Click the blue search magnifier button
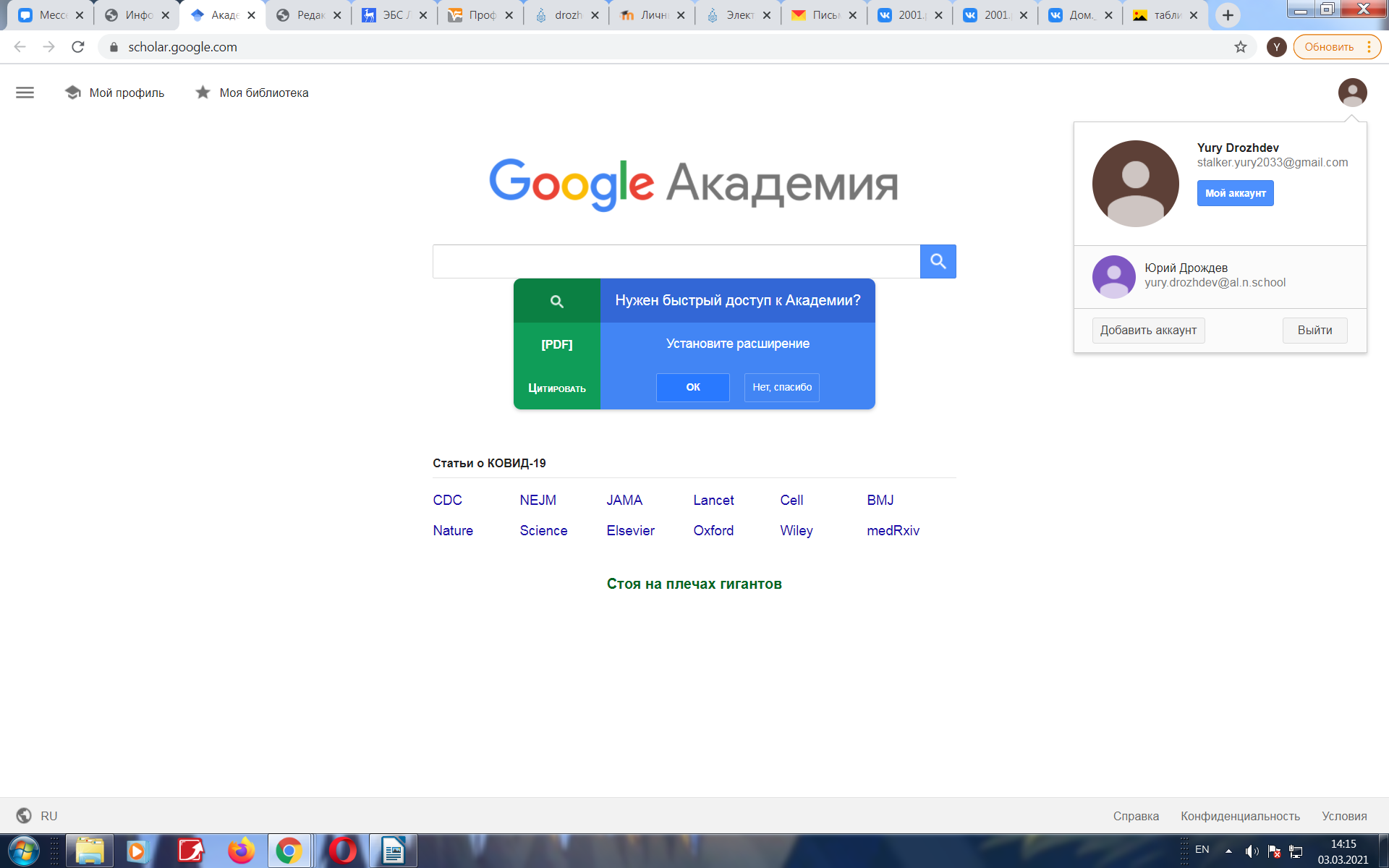This screenshot has height=868, width=1389. click(938, 261)
